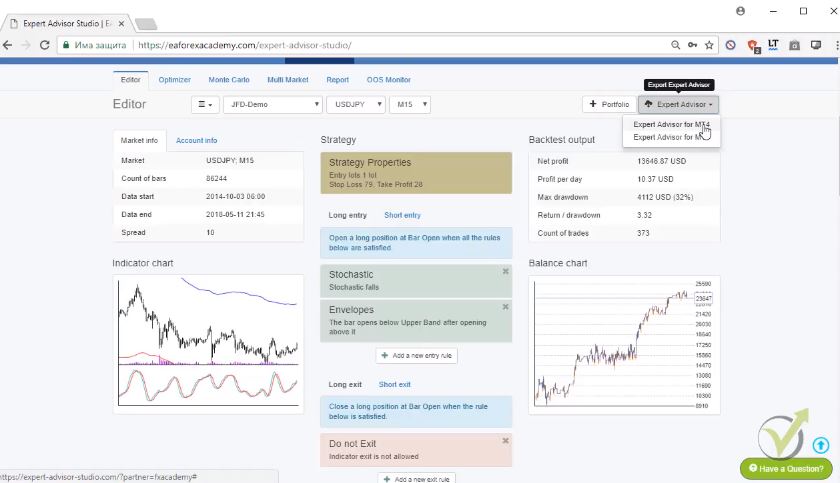Click the Spread value 10
Screen dimensions: 840x483
click(210, 232)
